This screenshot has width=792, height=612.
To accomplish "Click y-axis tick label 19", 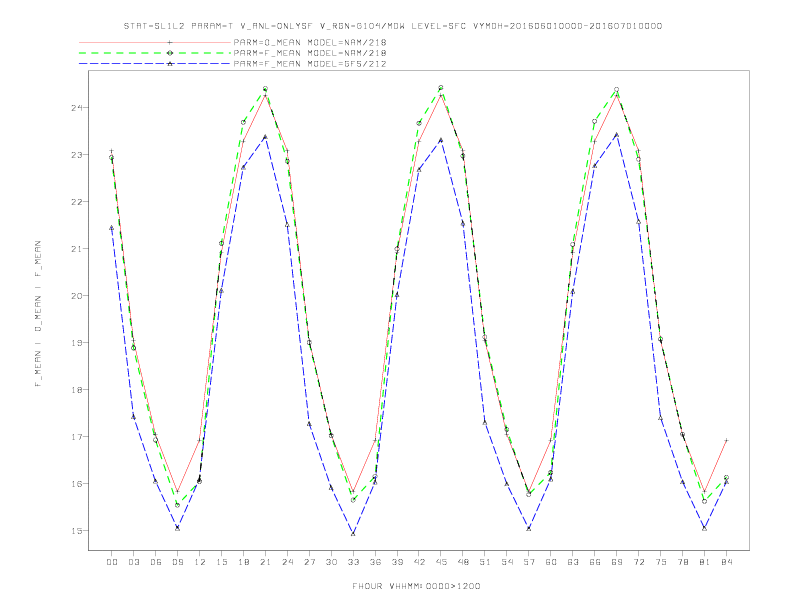I will [76, 342].
